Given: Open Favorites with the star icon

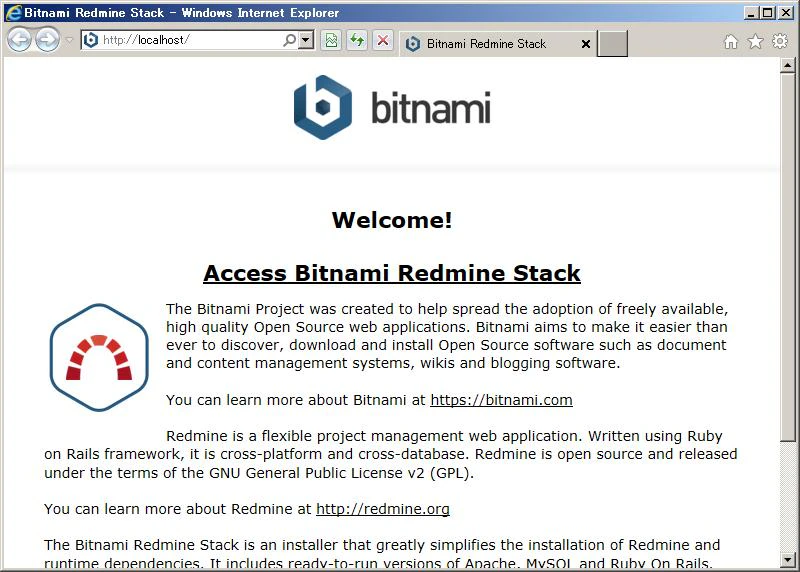Looking at the screenshot, I should 756,42.
